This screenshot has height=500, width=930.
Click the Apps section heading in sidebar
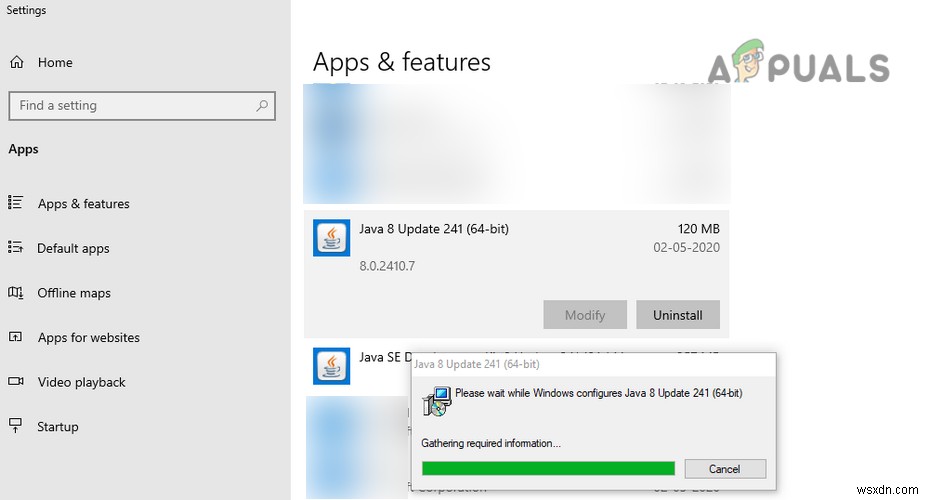point(23,149)
